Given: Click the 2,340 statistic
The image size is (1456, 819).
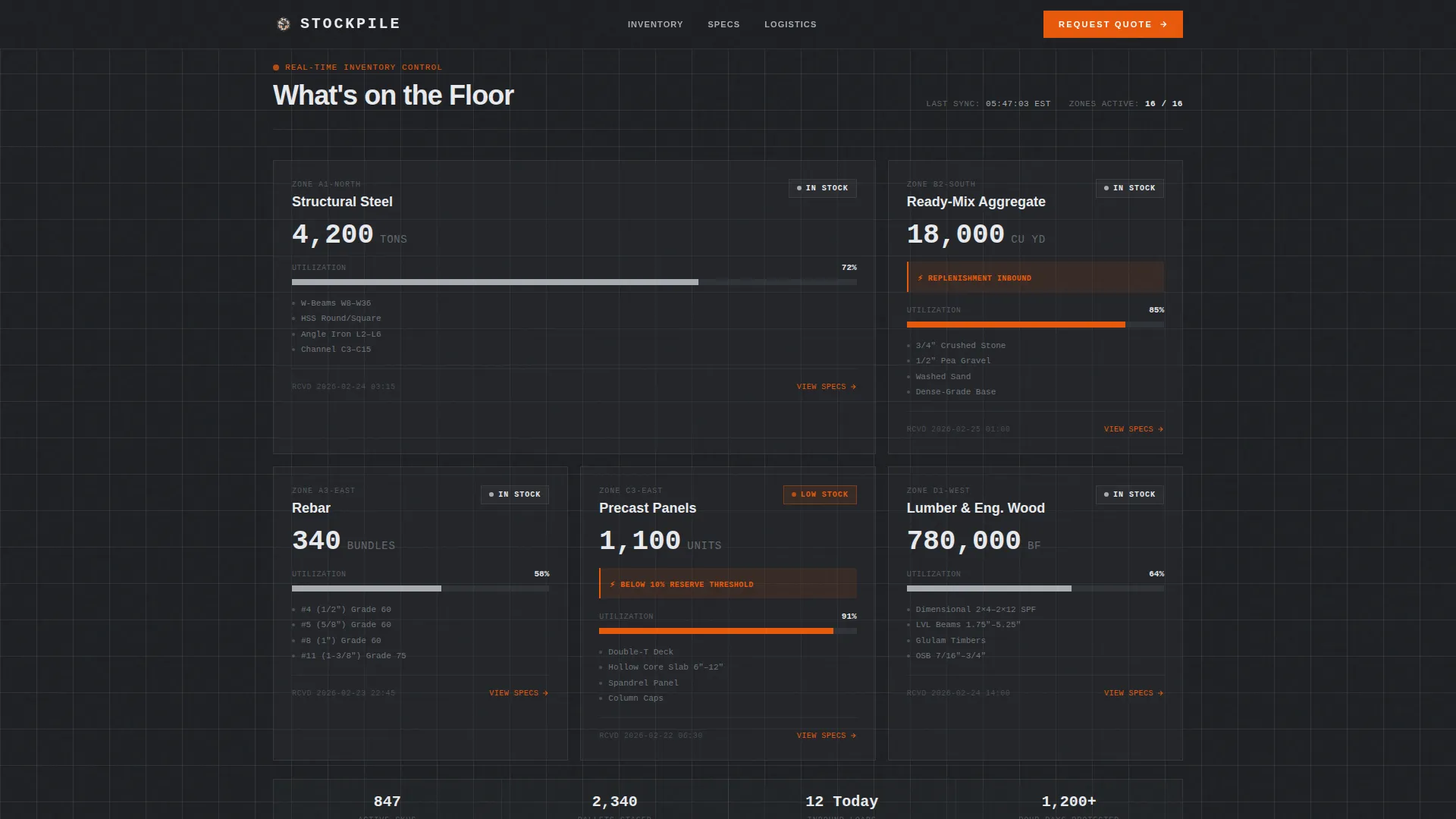Looking at the screenshot, I should pos(614,802).
